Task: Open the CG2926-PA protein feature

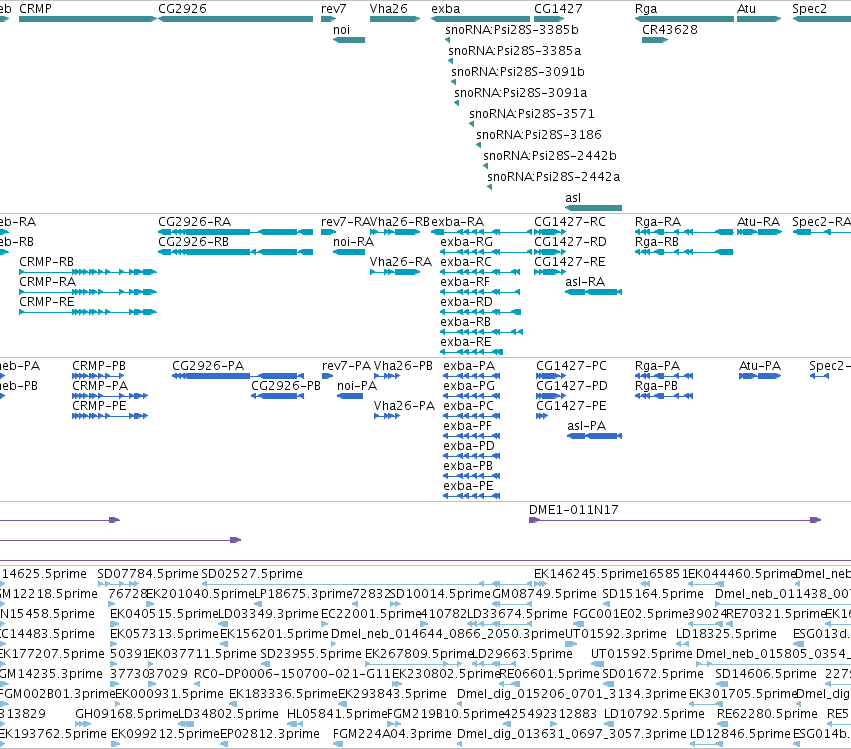Action: pos(238,376)
